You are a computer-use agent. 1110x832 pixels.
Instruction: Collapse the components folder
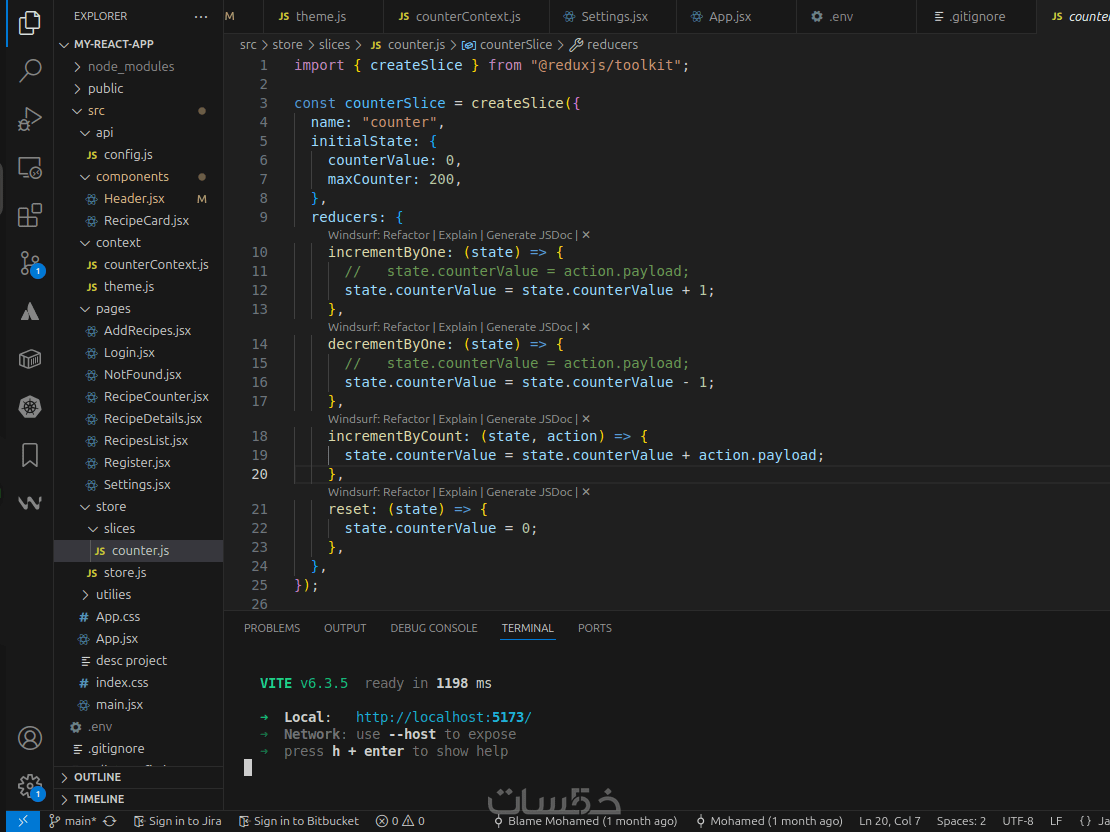tap(131, 177)
